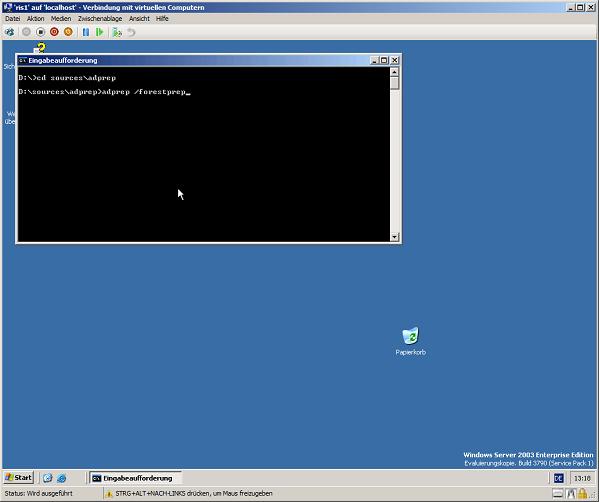Click the Turn Off stop icon
This screenshot has width=599, height=502.
[x=40, y=32]
